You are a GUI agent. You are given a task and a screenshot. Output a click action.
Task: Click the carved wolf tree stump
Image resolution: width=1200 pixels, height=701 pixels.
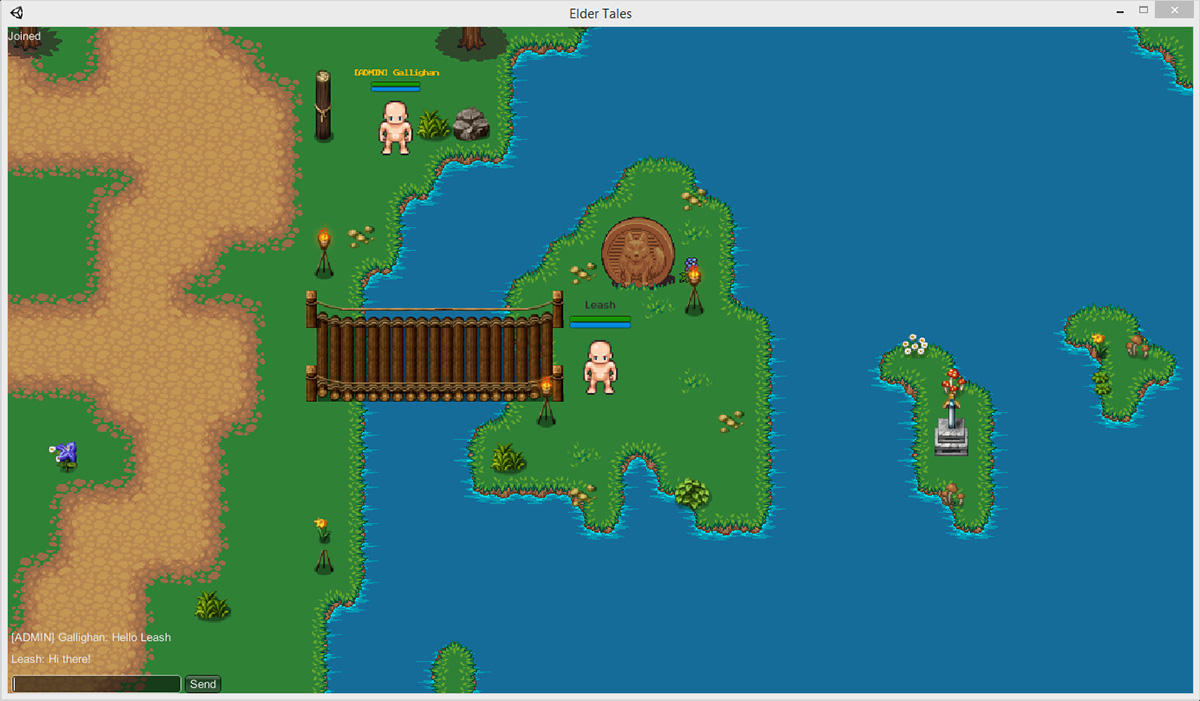[639, 253]
